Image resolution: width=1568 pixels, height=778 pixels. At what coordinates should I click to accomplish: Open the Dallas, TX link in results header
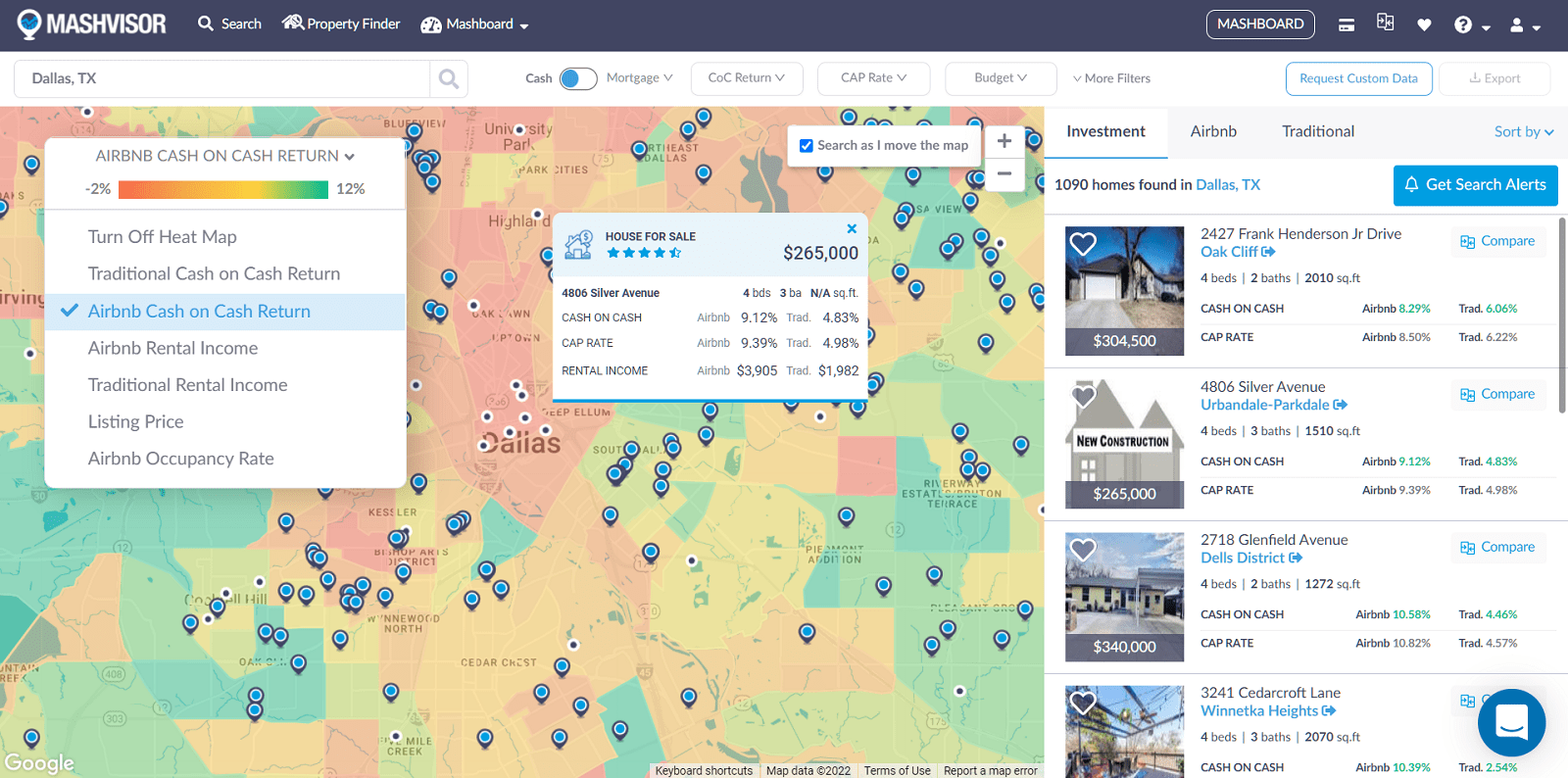pyautogui.click(x=1228, y=185)
